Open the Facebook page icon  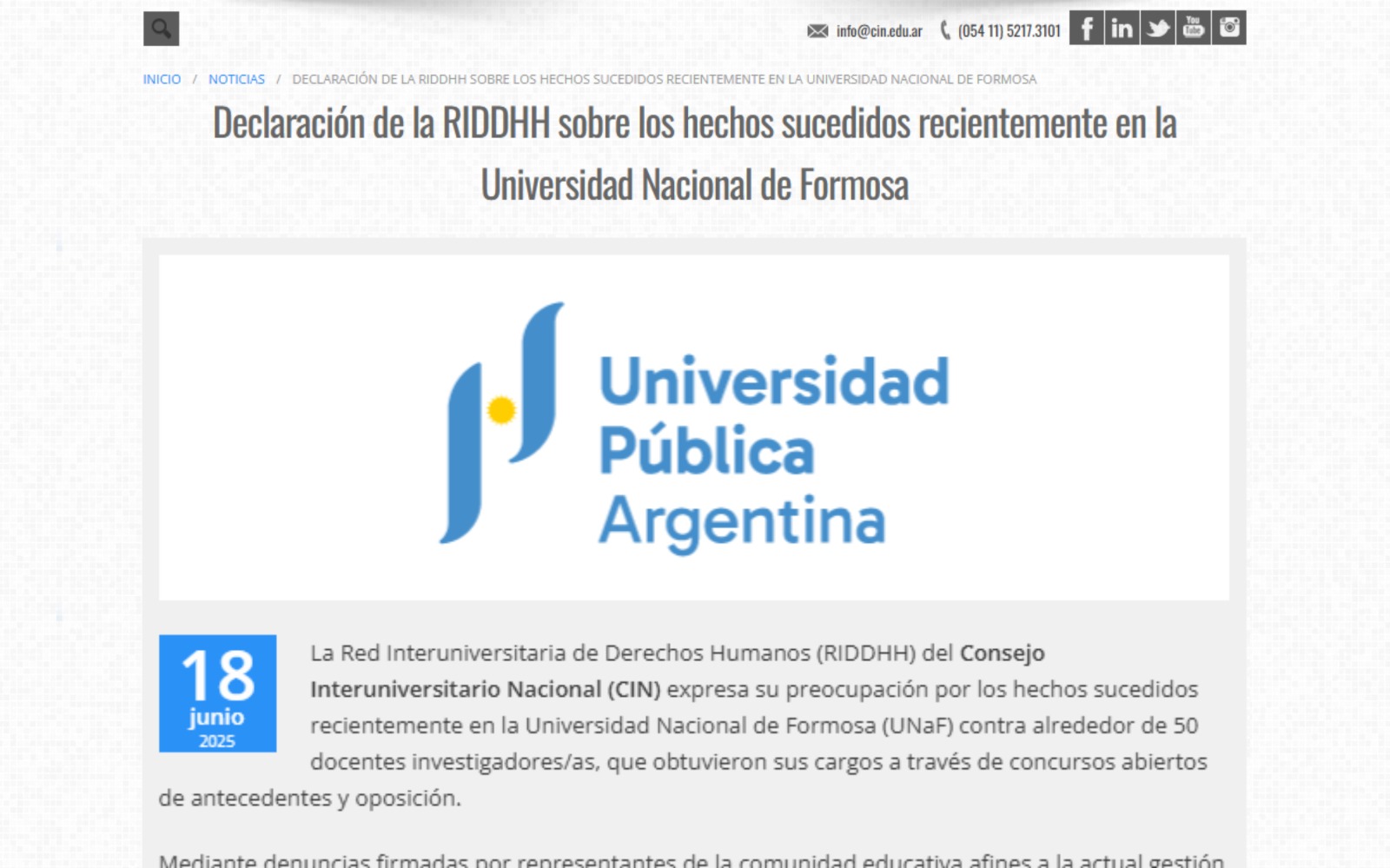coord(1086,28)
